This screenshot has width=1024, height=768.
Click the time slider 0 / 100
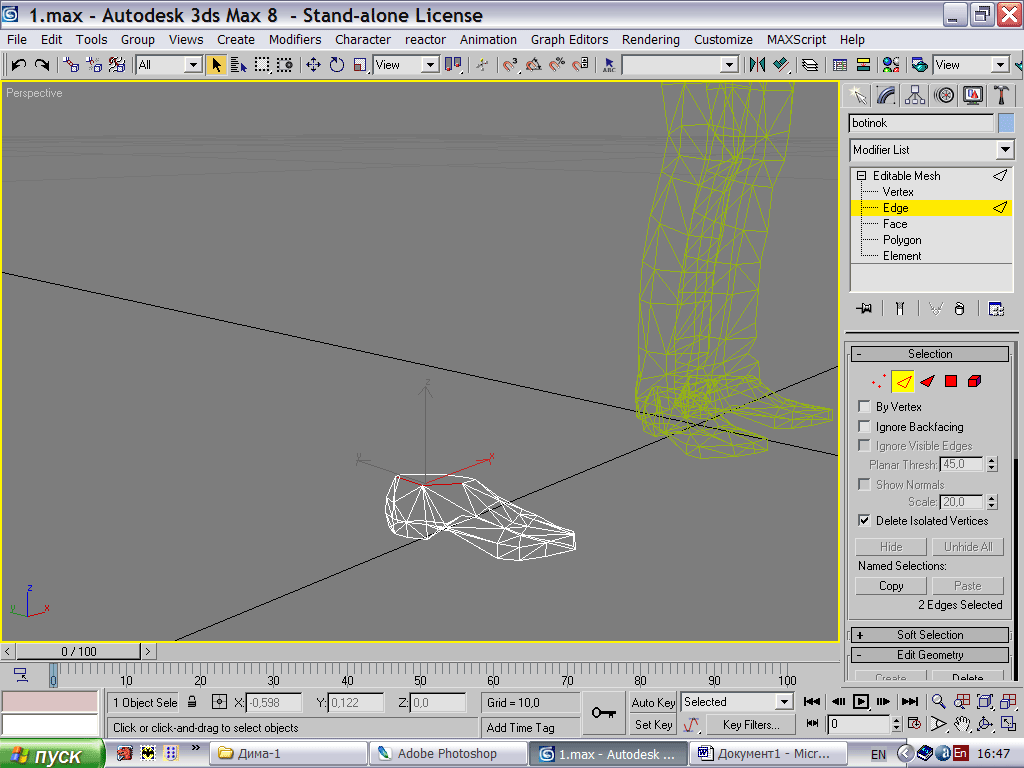[x=79, y=651]
